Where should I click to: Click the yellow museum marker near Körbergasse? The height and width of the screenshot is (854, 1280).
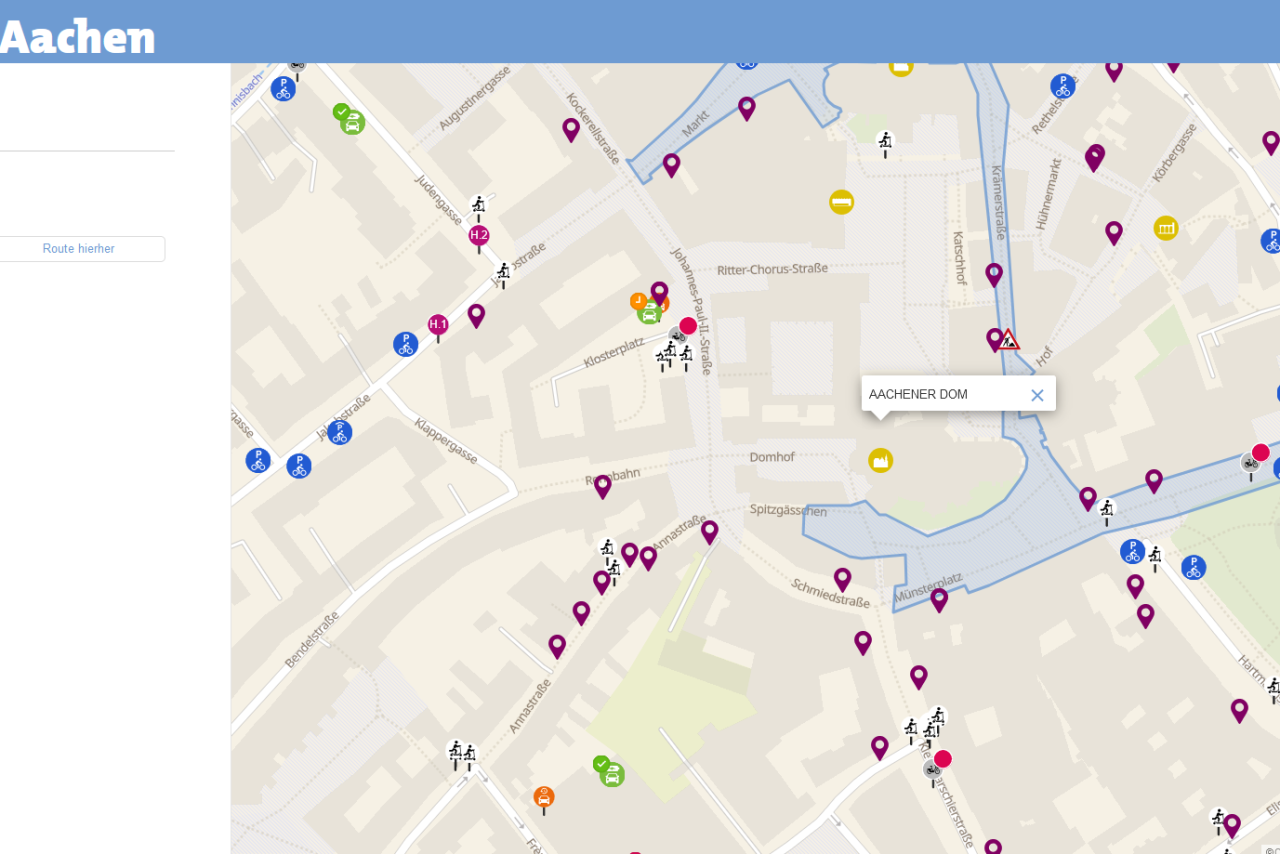click(1165, 228)
